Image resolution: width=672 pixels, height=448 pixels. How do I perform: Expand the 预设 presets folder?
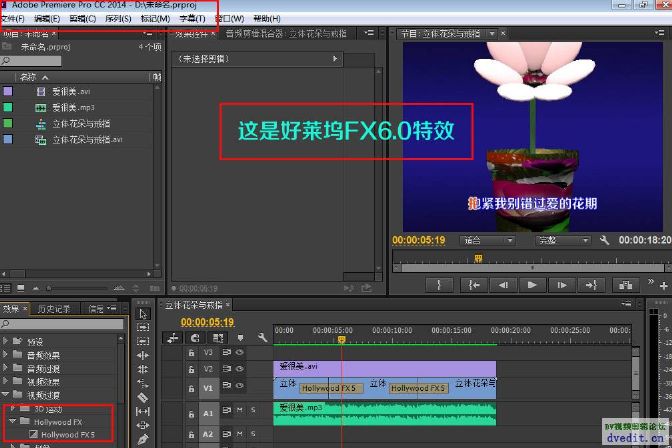pyautogui.click(x=5, y=341)
